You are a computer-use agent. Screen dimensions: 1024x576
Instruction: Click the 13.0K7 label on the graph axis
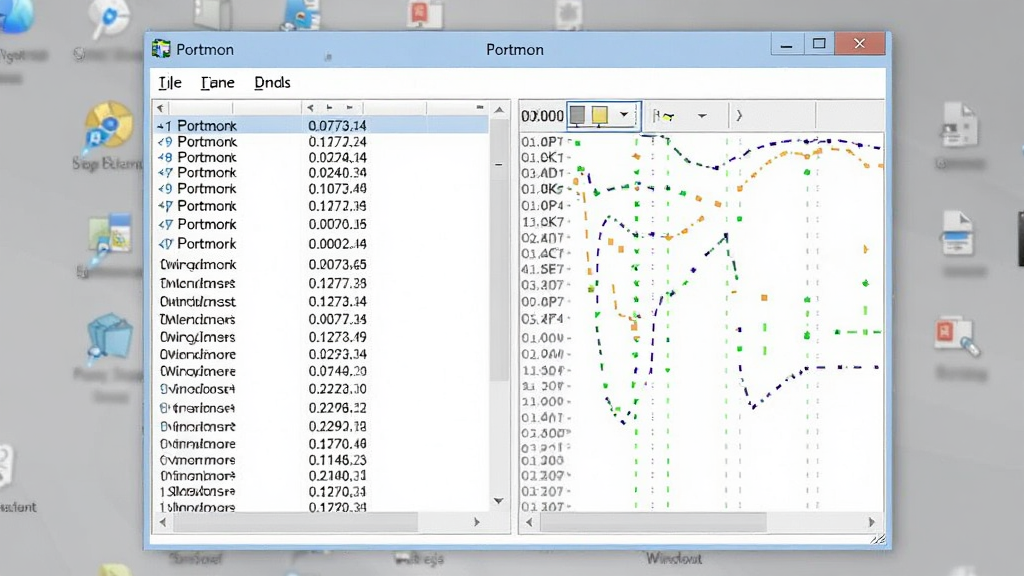[x=542, y=221]
